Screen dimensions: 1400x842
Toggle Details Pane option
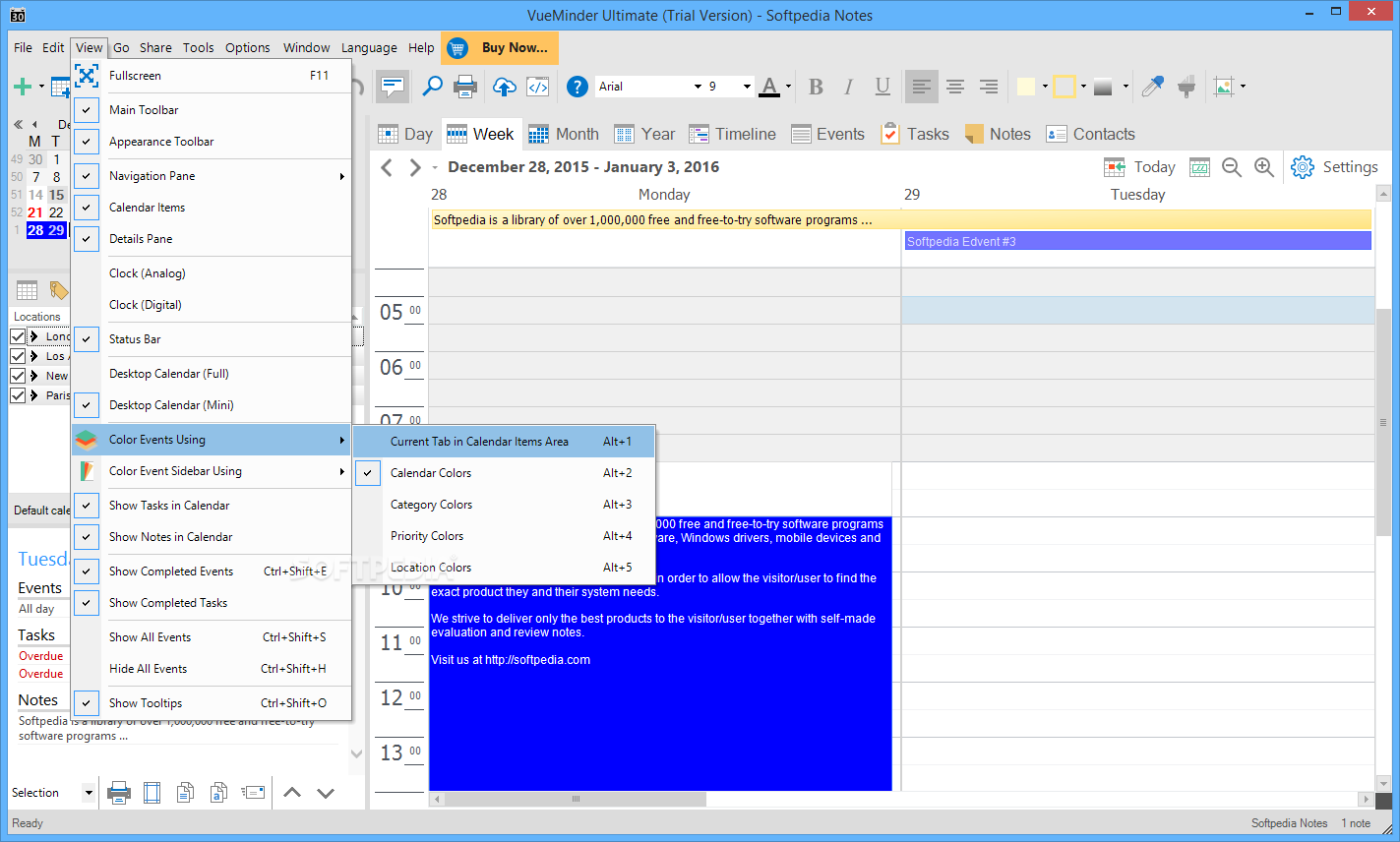pos(87,239)
